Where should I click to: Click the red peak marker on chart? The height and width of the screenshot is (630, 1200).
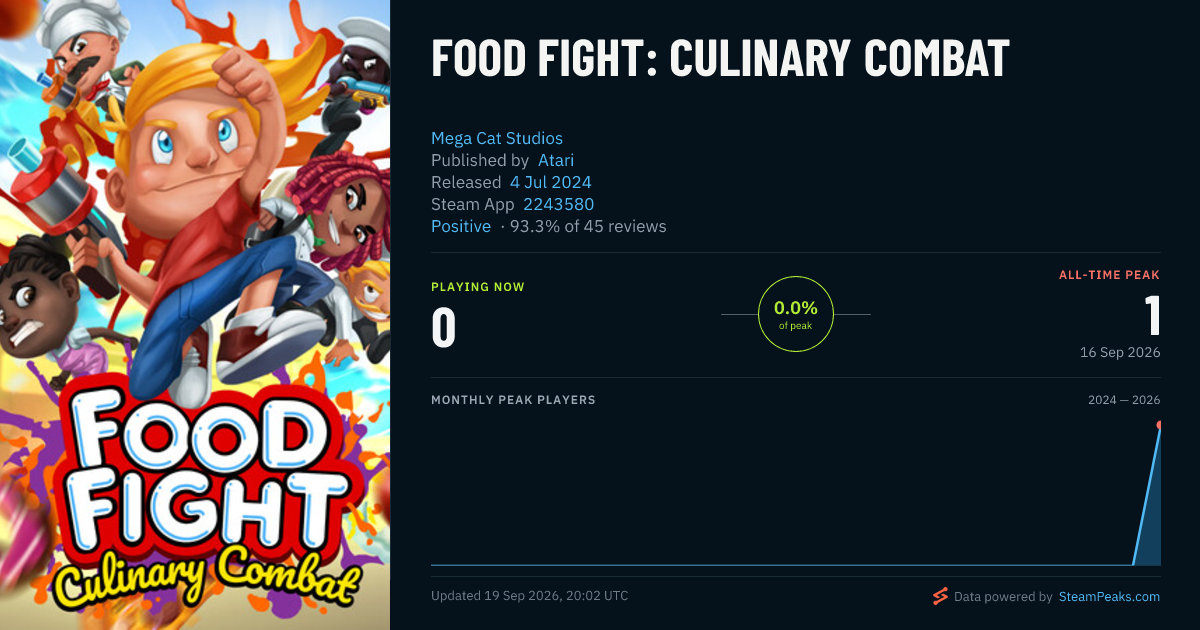(1159, 425)
